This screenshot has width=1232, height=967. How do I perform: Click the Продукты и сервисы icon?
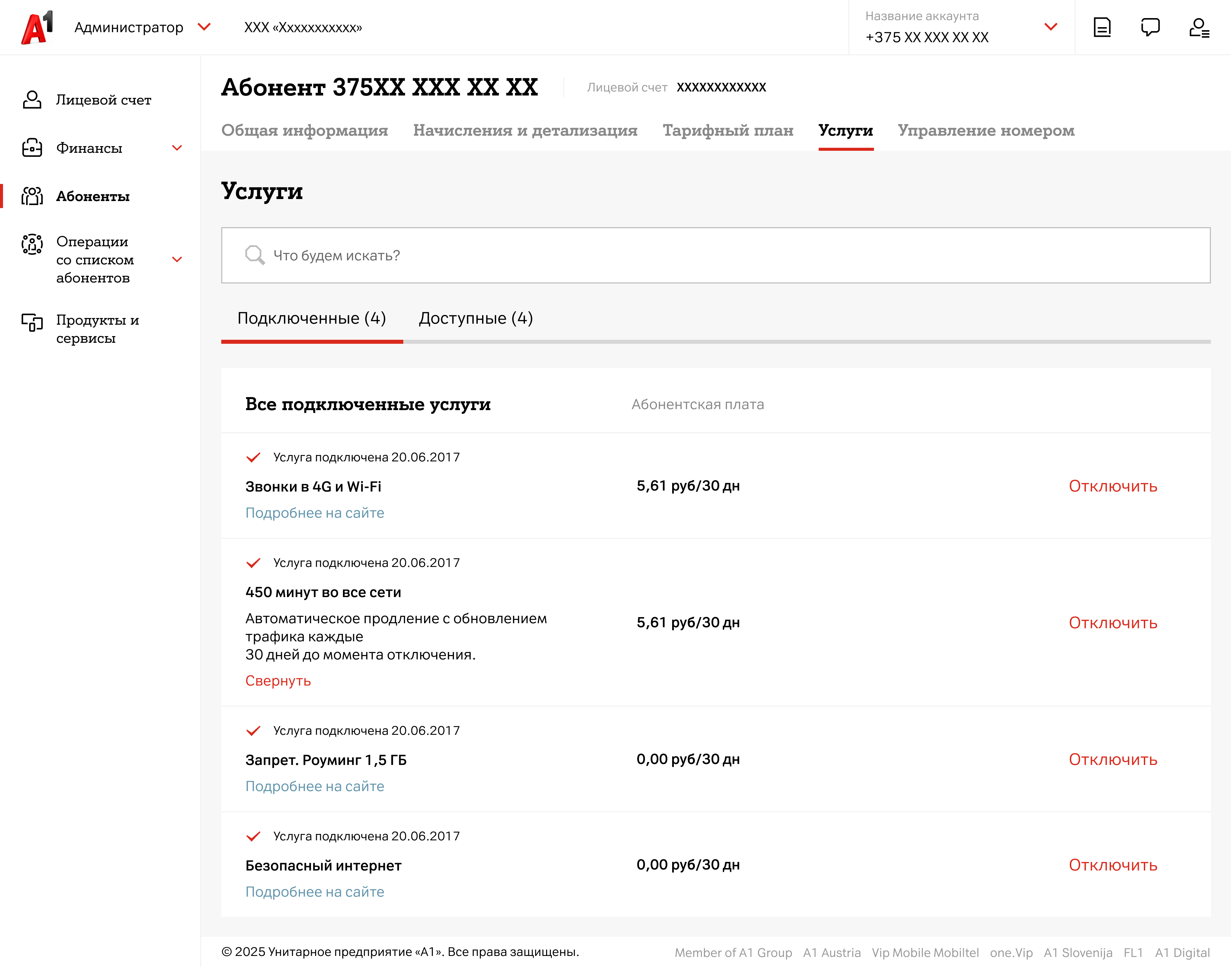(32, 322)
